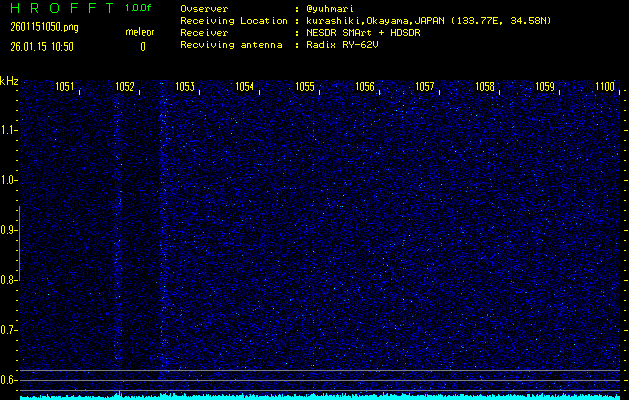Click the cyan signal level strip at bottom

320,397
